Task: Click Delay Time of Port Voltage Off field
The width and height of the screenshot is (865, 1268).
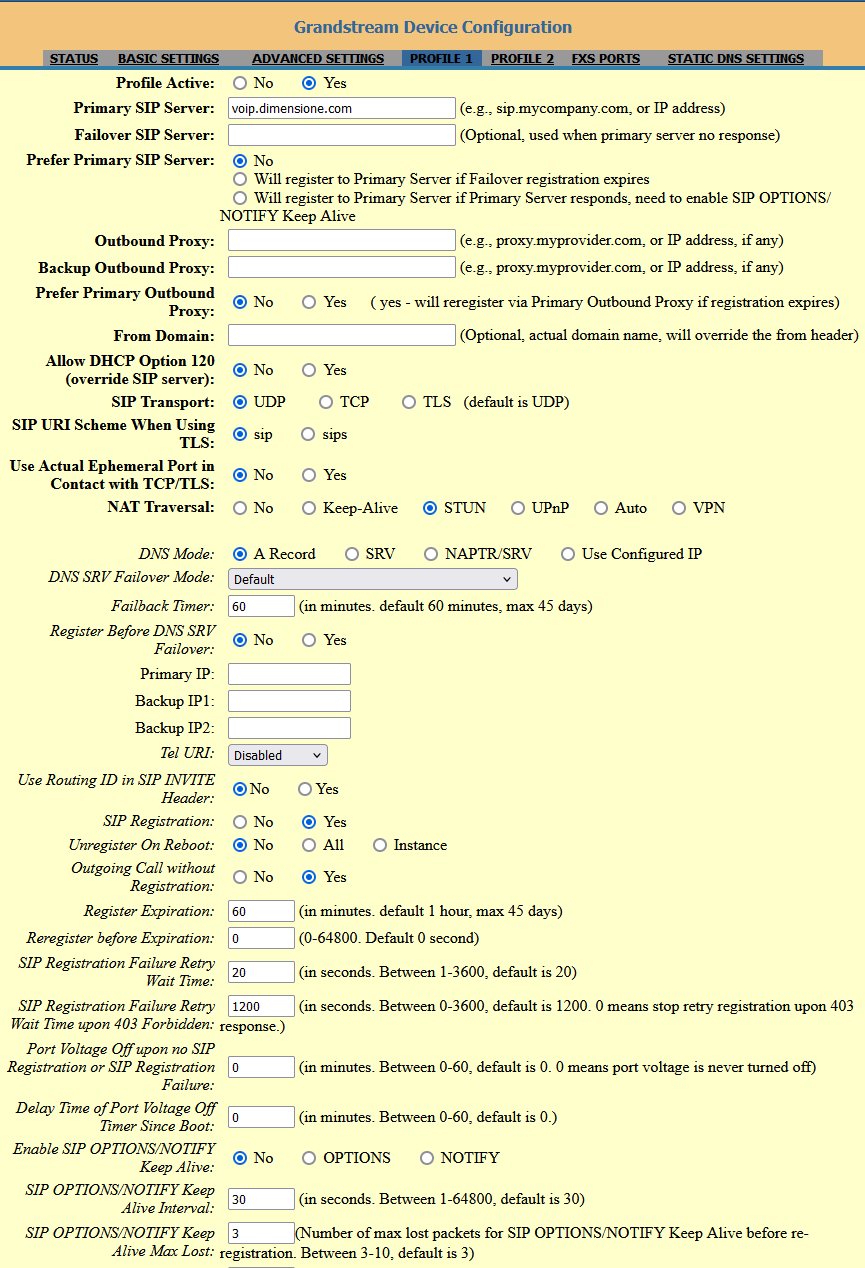Action: click(262, 1116)
